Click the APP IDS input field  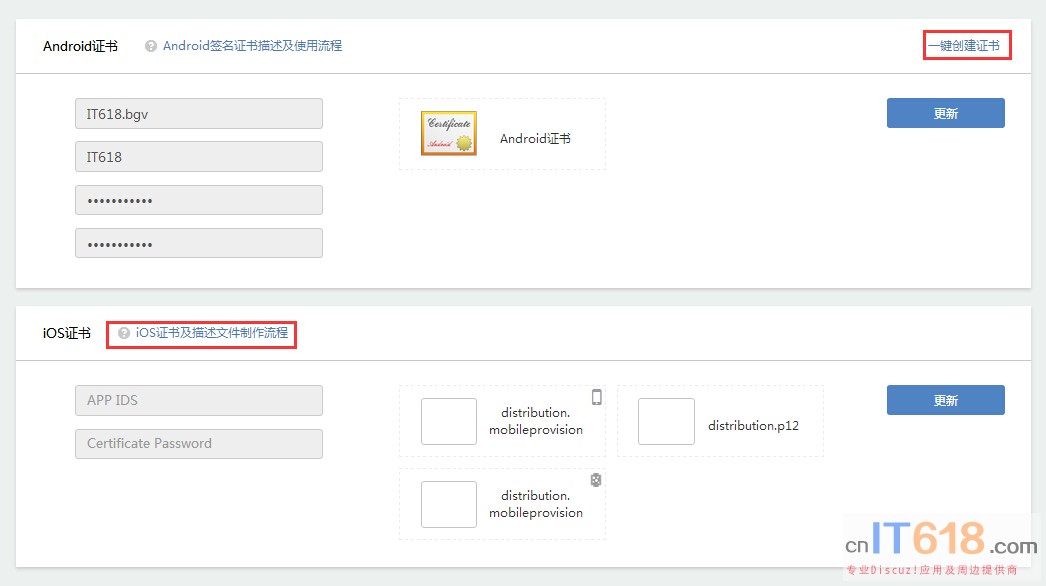click(199, 400)
